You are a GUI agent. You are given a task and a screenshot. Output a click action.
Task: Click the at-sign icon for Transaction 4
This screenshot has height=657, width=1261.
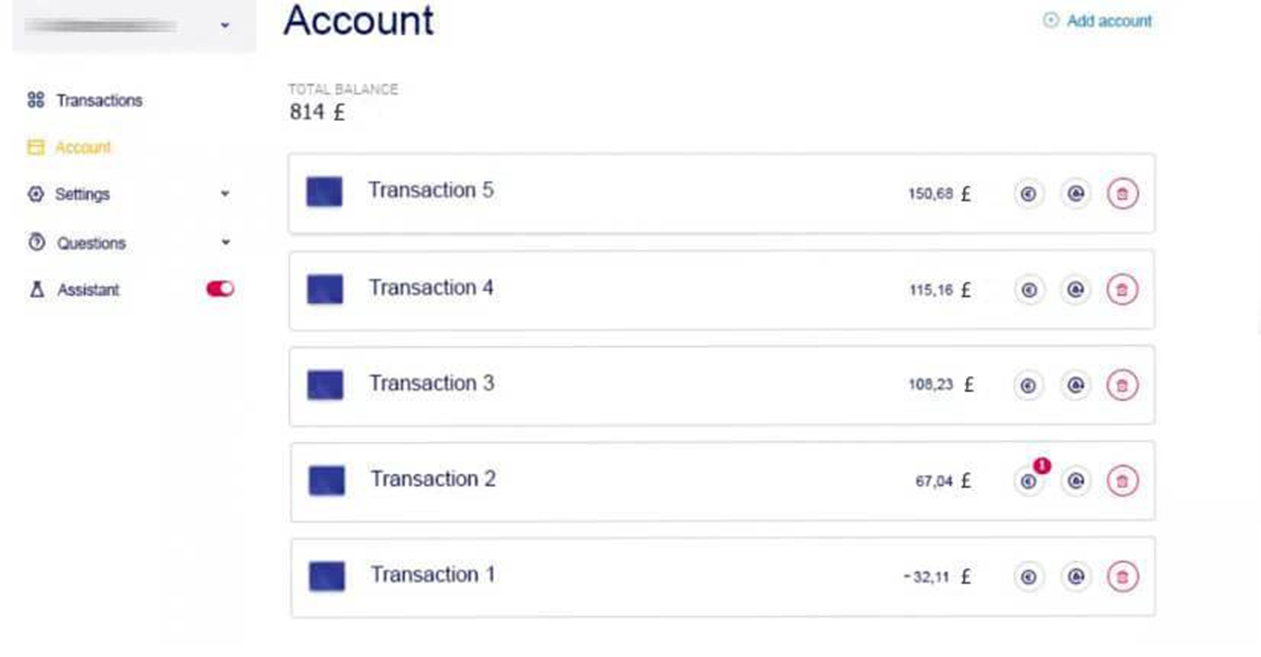[1075, 290]
